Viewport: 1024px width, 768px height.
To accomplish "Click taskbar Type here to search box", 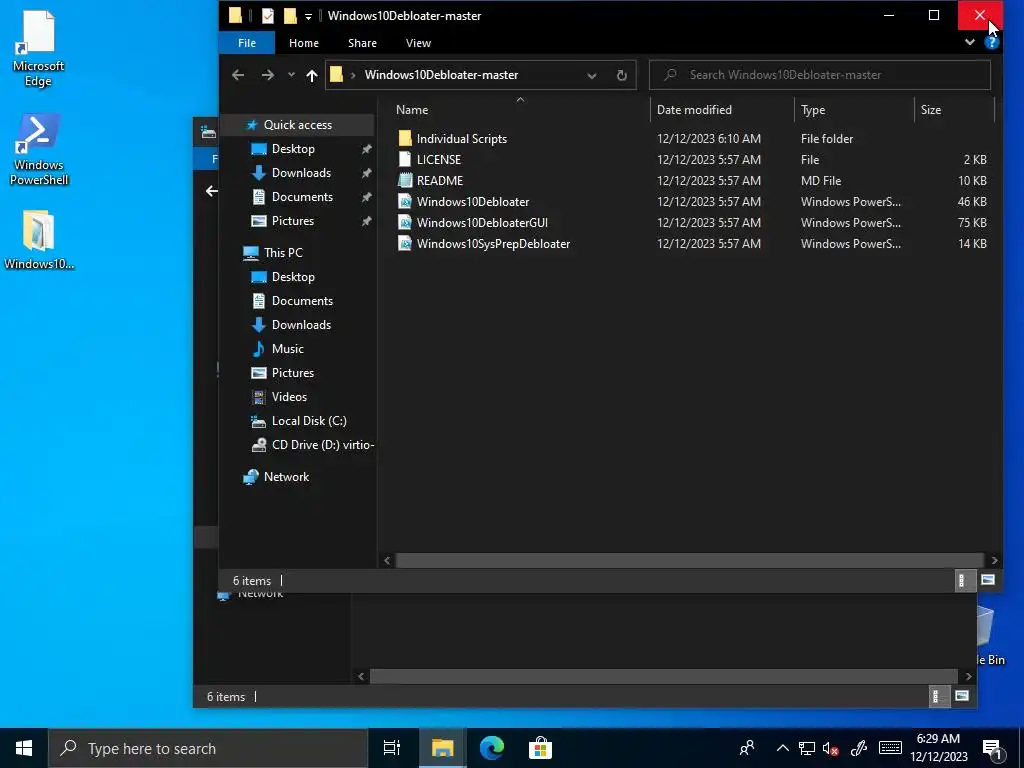I will click(x=208, y=748).
